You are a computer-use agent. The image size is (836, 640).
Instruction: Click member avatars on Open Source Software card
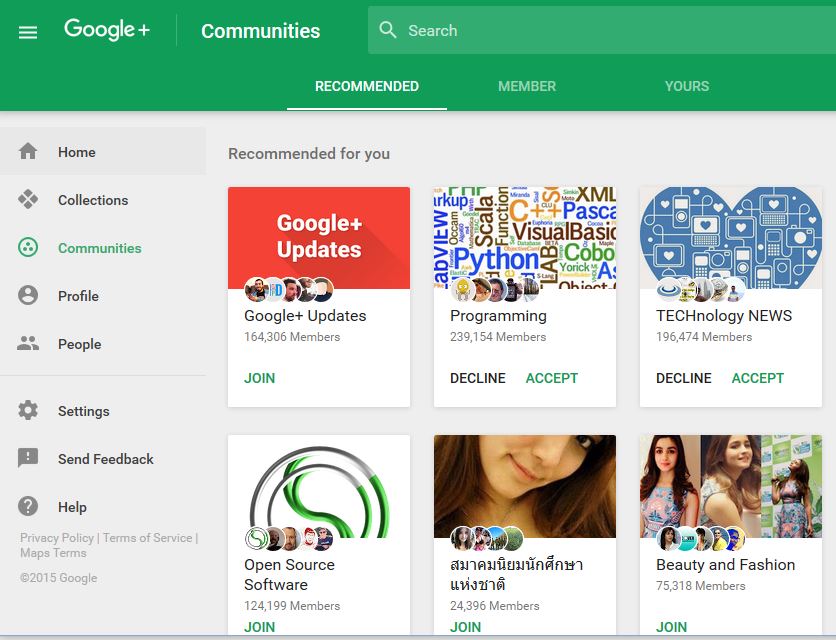click(x=289, y=539)
